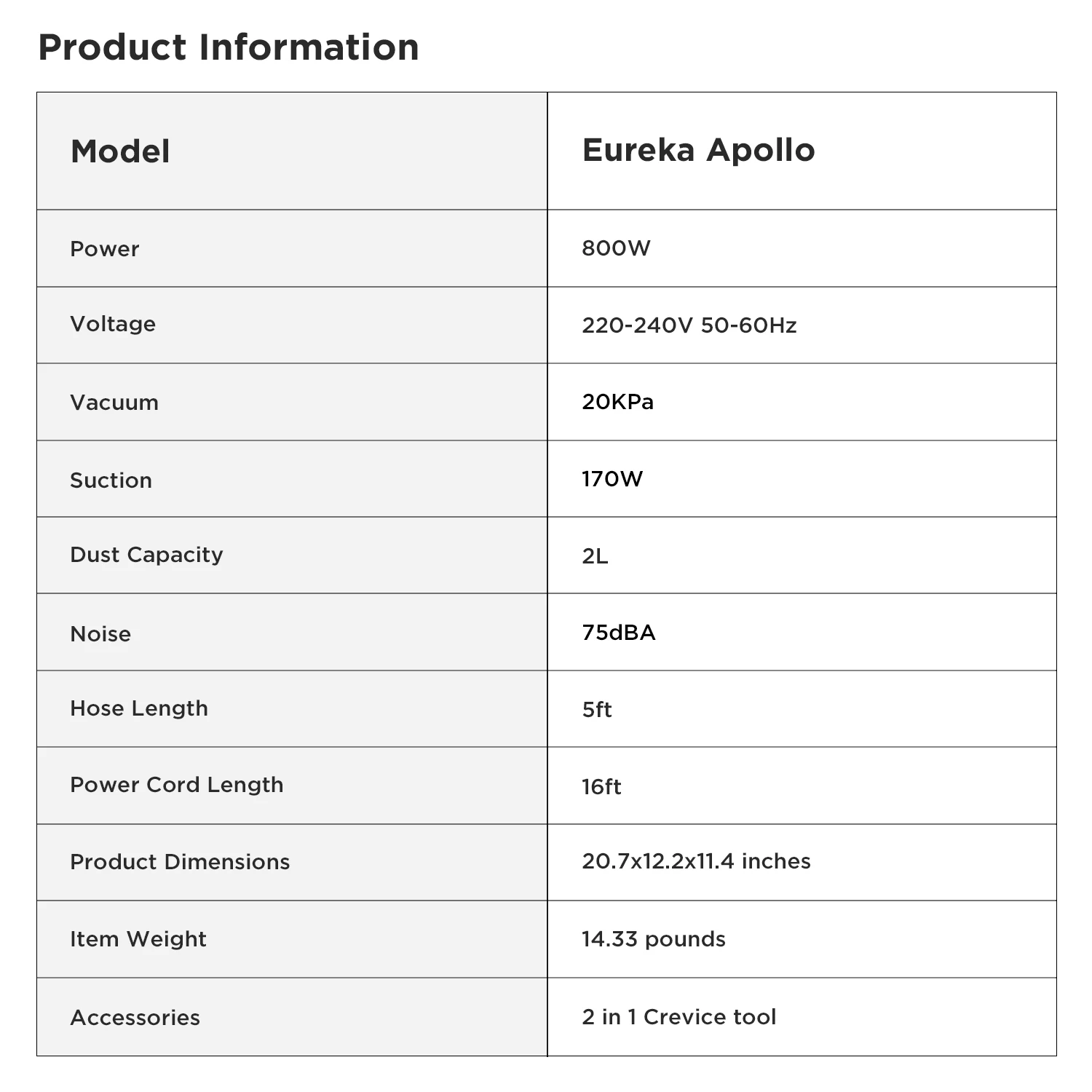Click the Product Information heading

(229, 48)
